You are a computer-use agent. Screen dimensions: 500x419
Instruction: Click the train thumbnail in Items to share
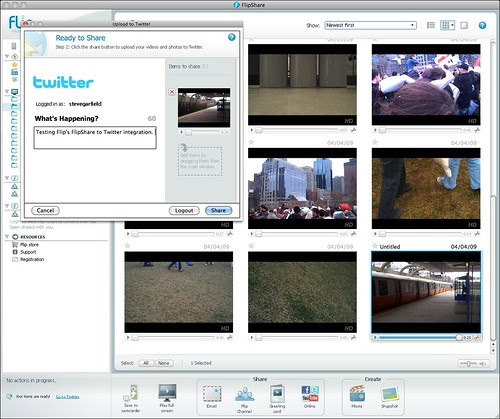point(204,108)
